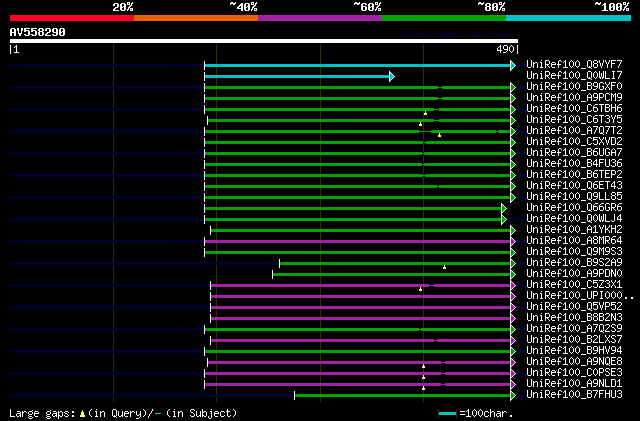This screenshot has height=421, width=640.
Task: Click the purple alignment bar for B8B2N3
Action: click(x=363, y=319)
